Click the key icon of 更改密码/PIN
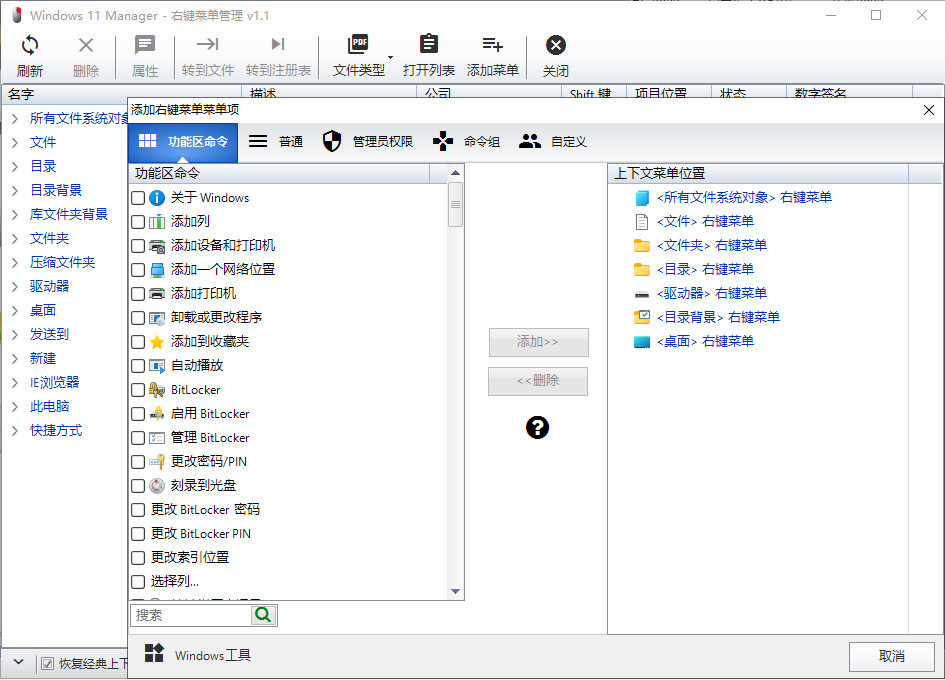Image resolution: width=945 pixels, height=680 pixels. [x=157, y=462]
